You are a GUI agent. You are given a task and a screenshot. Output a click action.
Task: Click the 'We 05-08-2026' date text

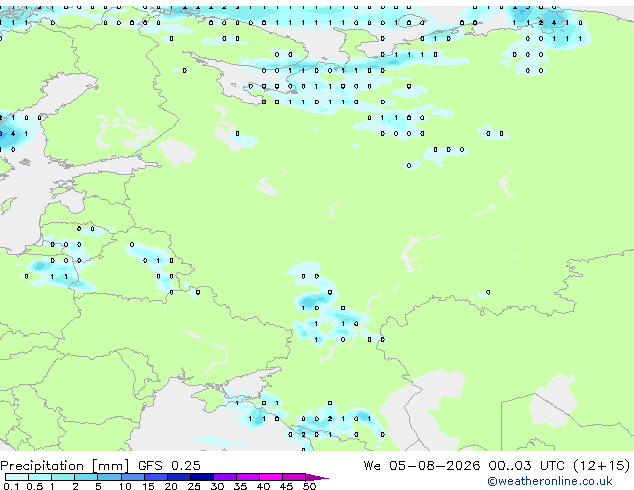point(422,466)
